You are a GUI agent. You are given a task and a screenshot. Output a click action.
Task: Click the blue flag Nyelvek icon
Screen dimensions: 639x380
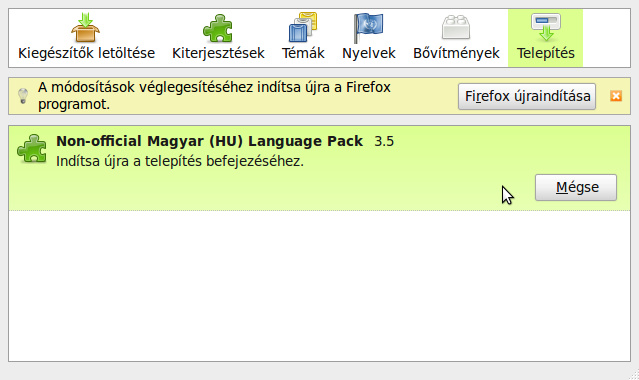tap(368, 28)
